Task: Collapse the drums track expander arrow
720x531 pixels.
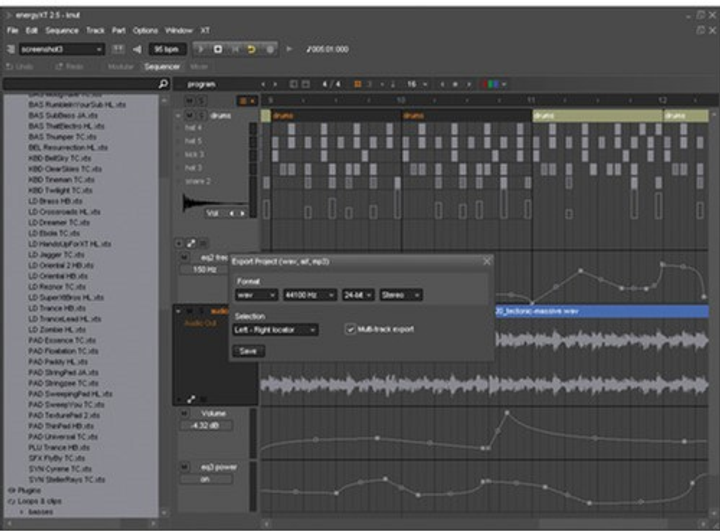Action: click(178, 115)
